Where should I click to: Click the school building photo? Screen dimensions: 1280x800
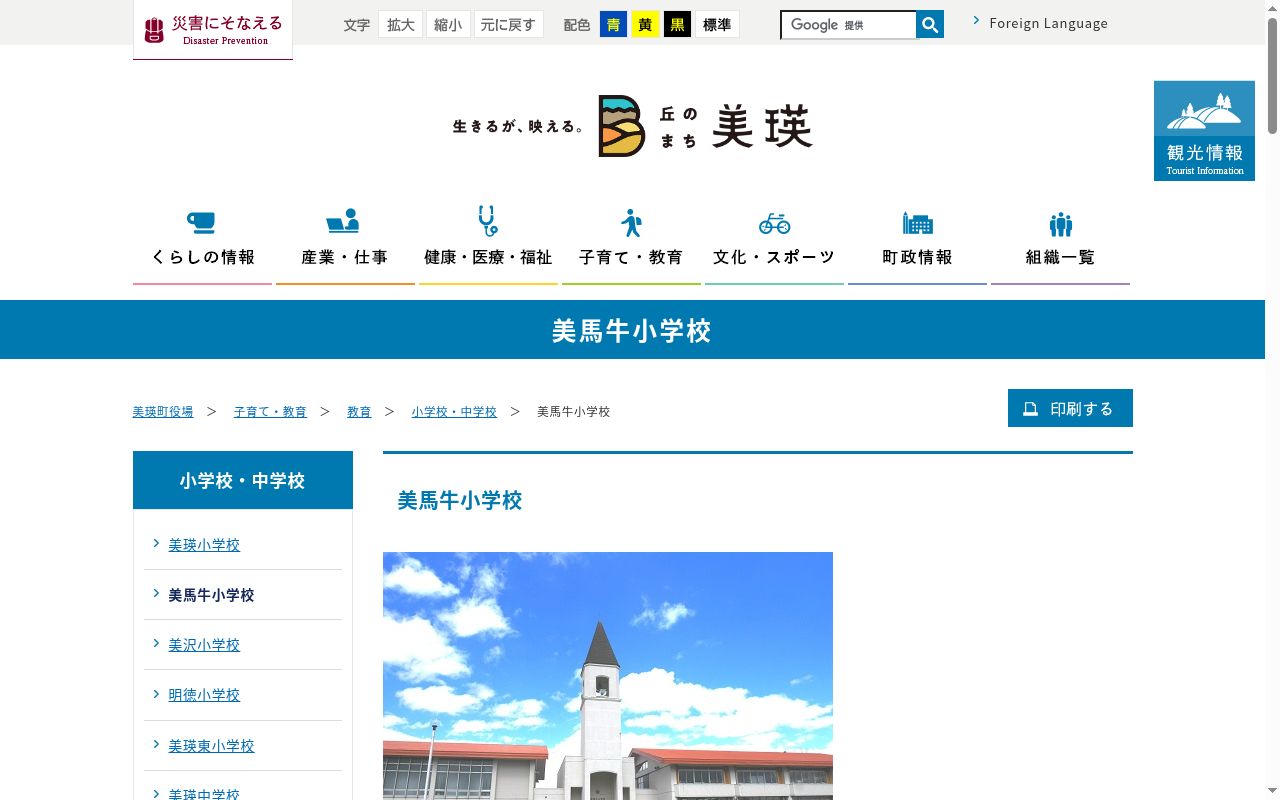click(x=608, y=676)
